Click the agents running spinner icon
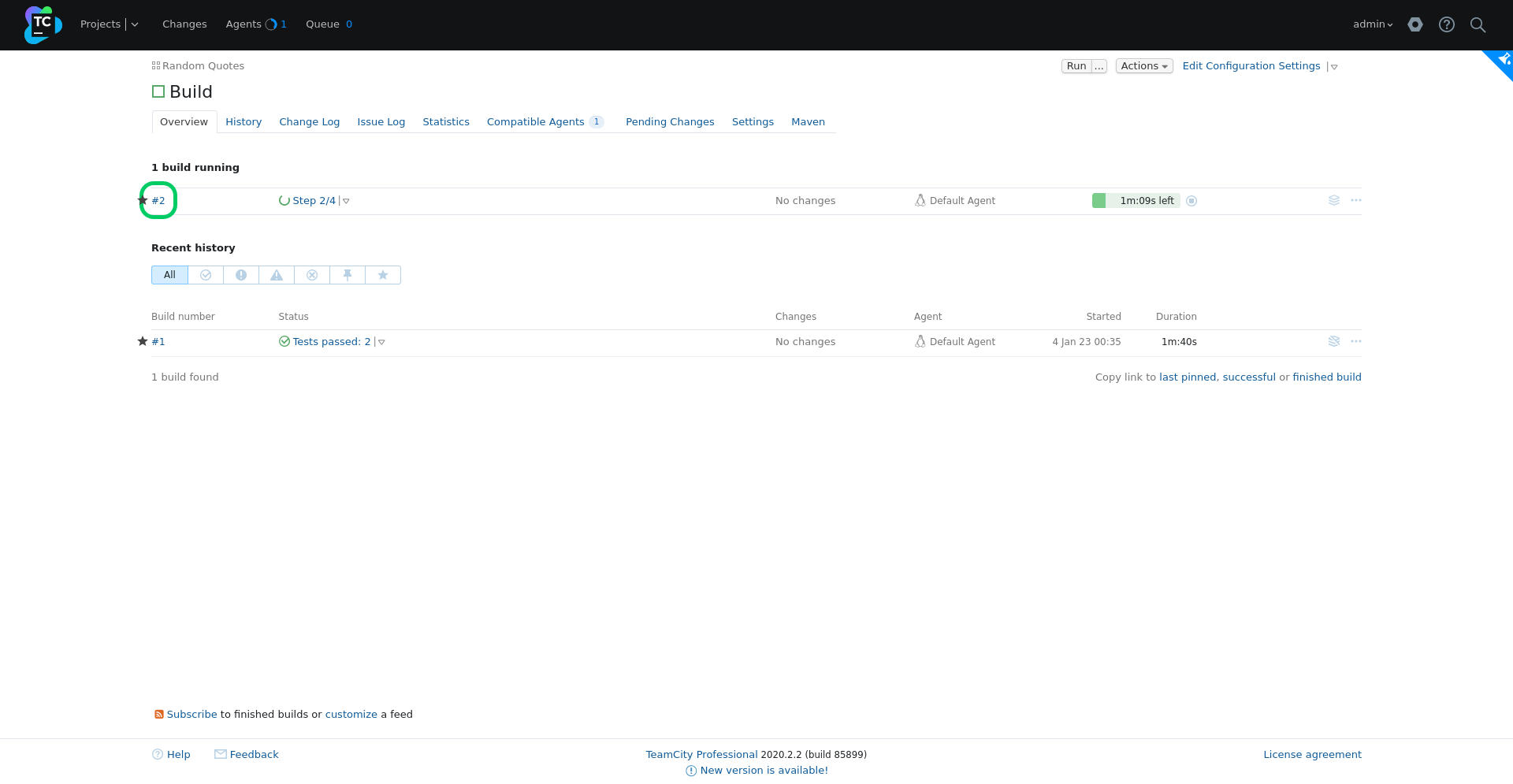Image resolution: width=1513 pixels, height=784 pixels. point(271,24)
